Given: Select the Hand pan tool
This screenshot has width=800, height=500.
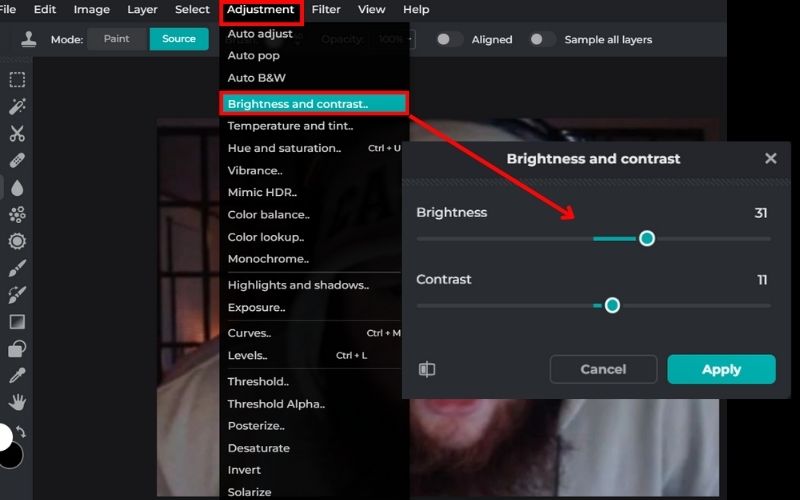Looking at the screenshot, I should point(17,403).
